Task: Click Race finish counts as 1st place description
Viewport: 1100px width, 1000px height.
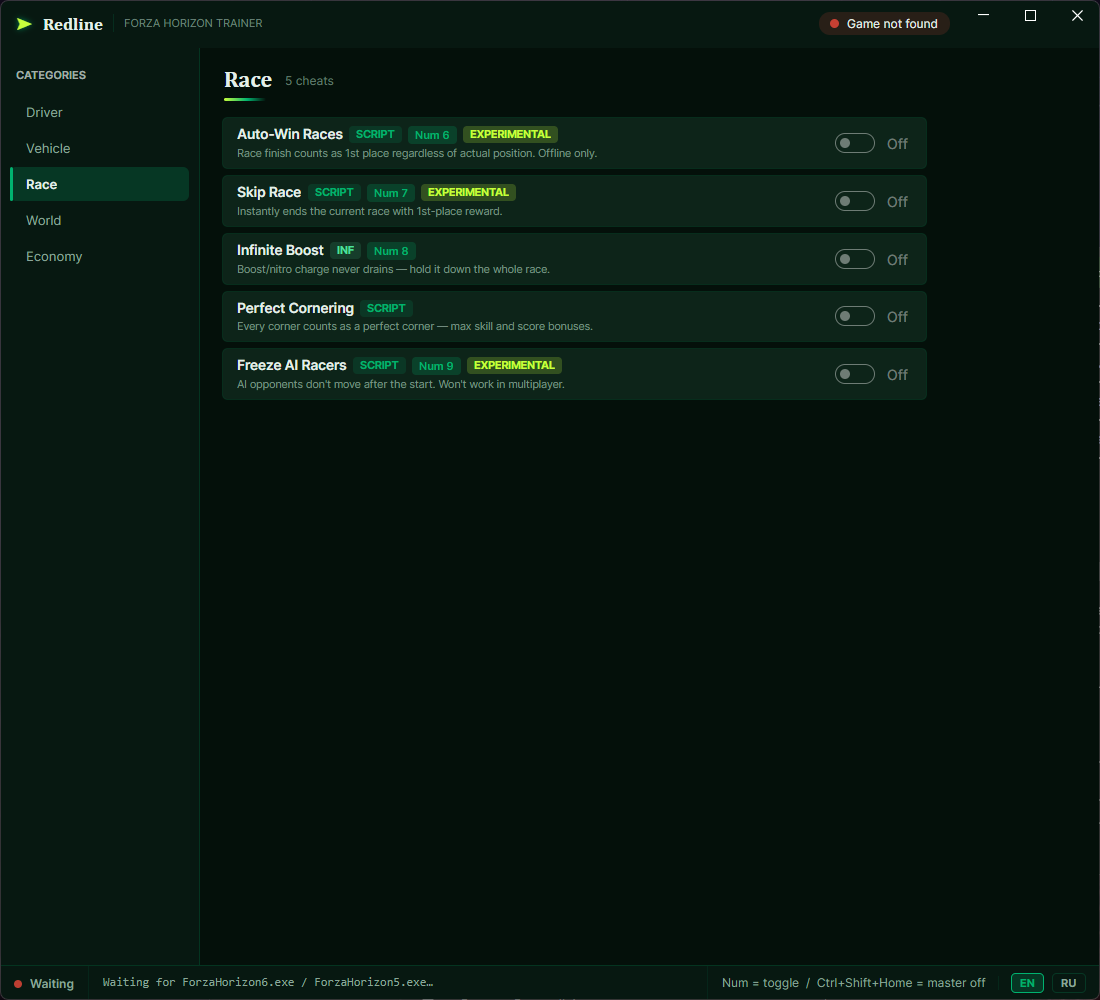Action: click(x=417, y=154)
